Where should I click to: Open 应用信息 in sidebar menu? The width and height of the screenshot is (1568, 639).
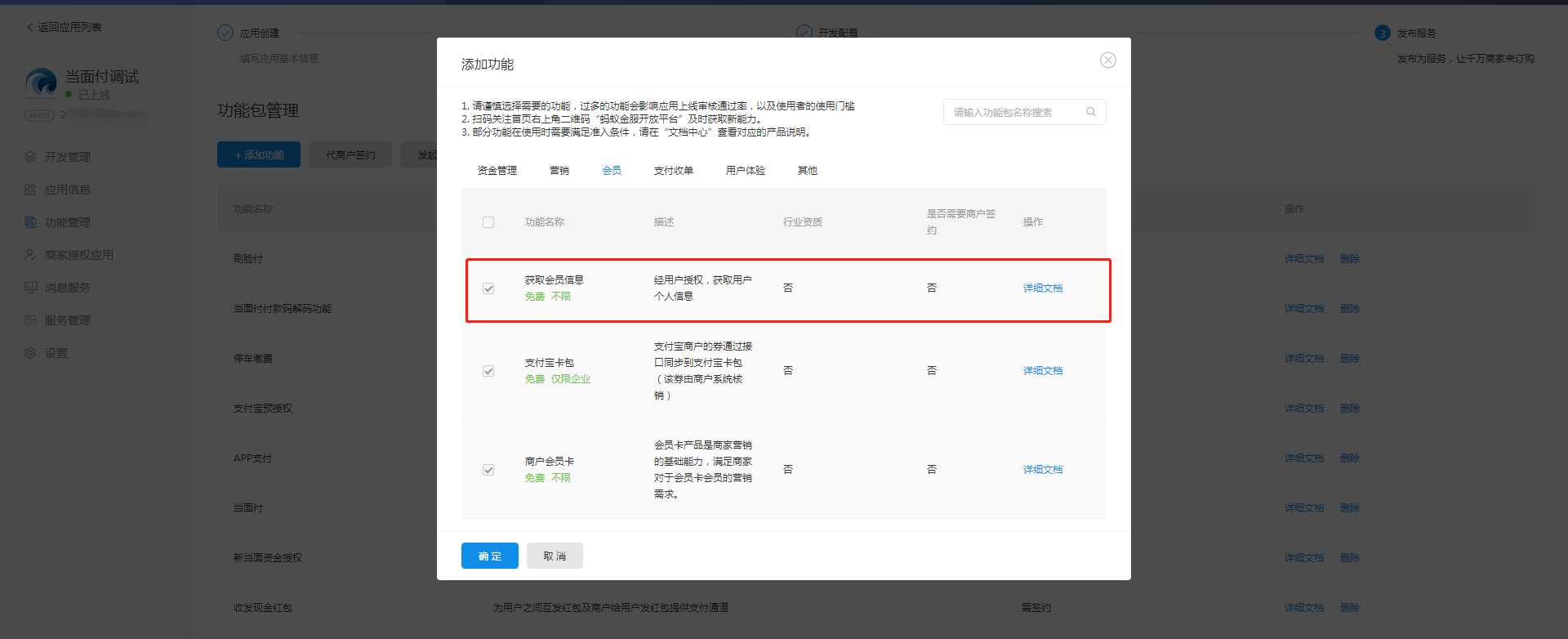tap(68, 190)
